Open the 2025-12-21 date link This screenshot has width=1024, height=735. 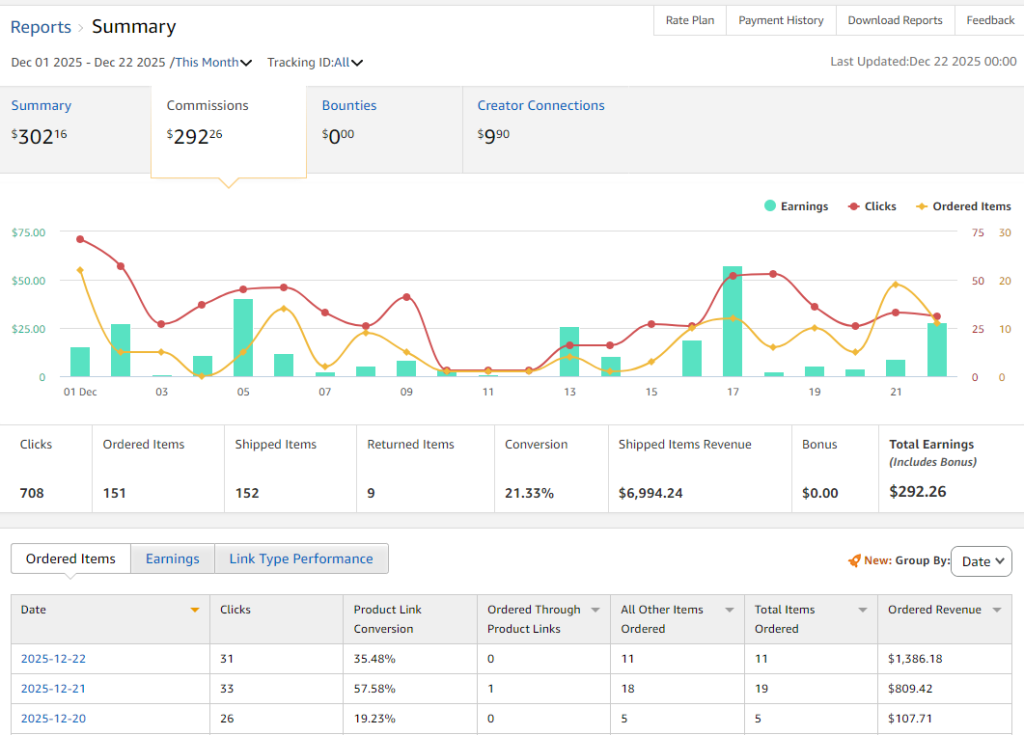click(52, 688)
